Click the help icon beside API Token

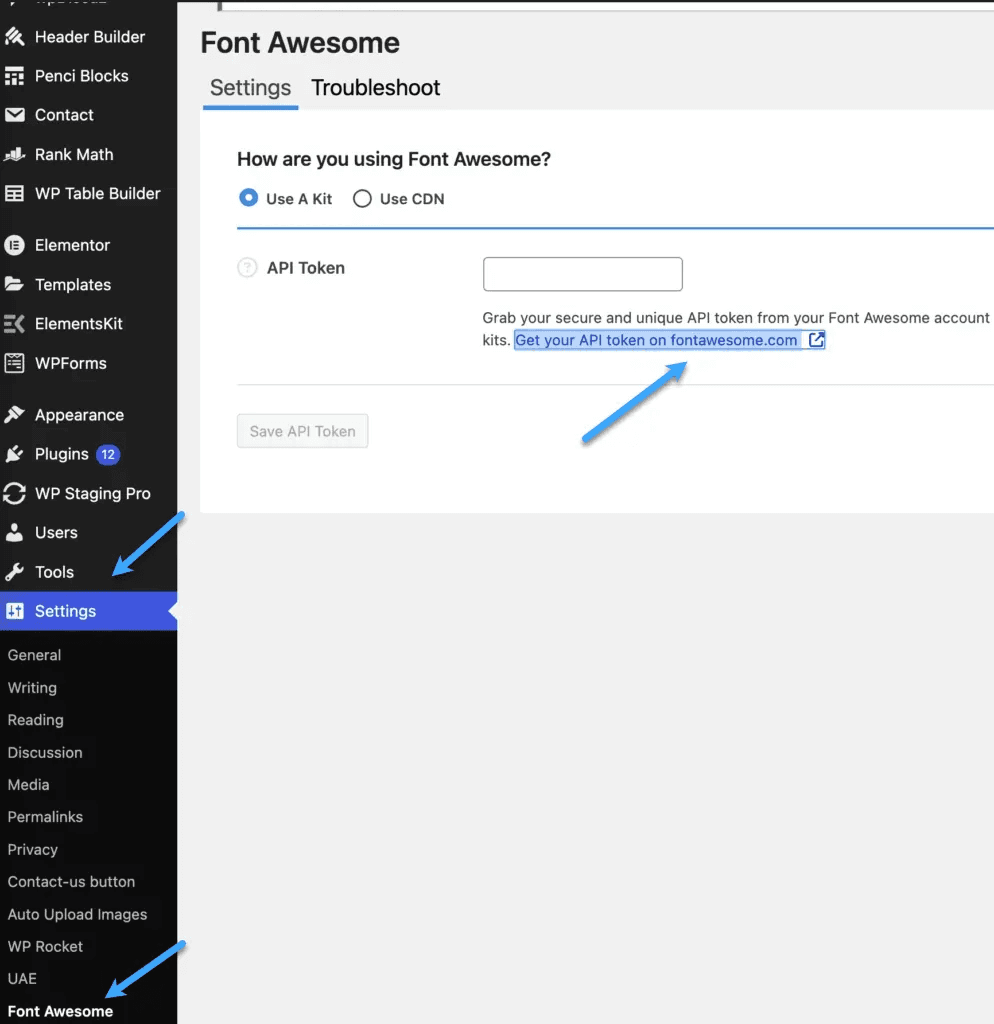tap(247, 268)
